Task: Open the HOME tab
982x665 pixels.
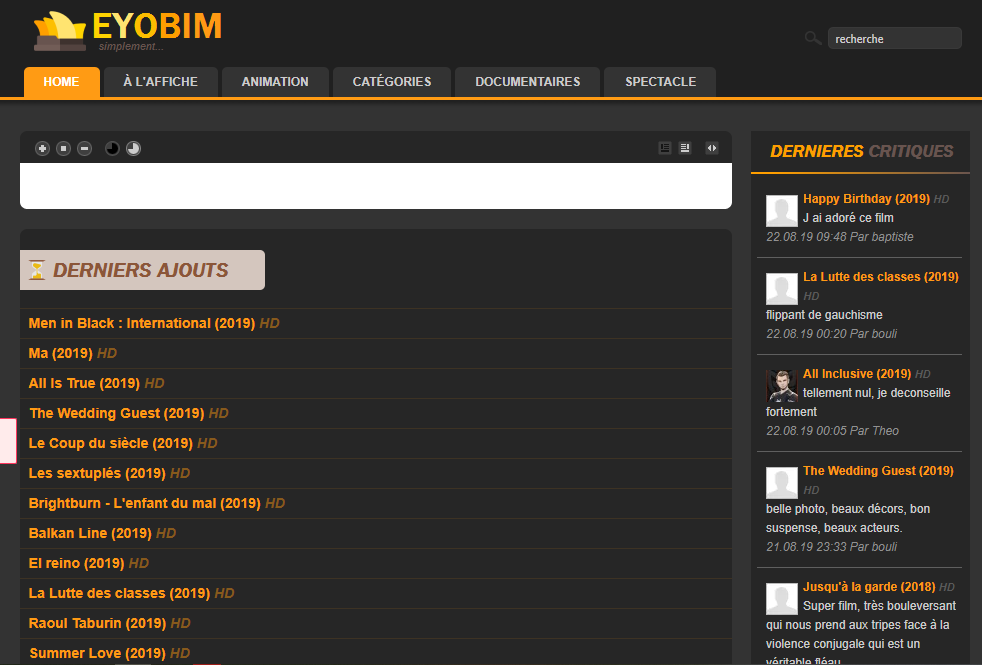Action: [x=61, y=82]
